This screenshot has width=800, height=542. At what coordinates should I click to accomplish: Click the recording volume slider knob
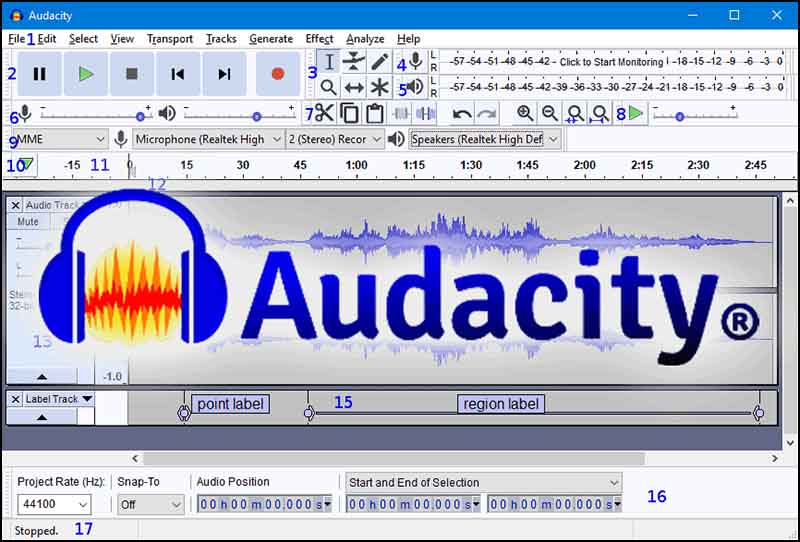[140, 117]
